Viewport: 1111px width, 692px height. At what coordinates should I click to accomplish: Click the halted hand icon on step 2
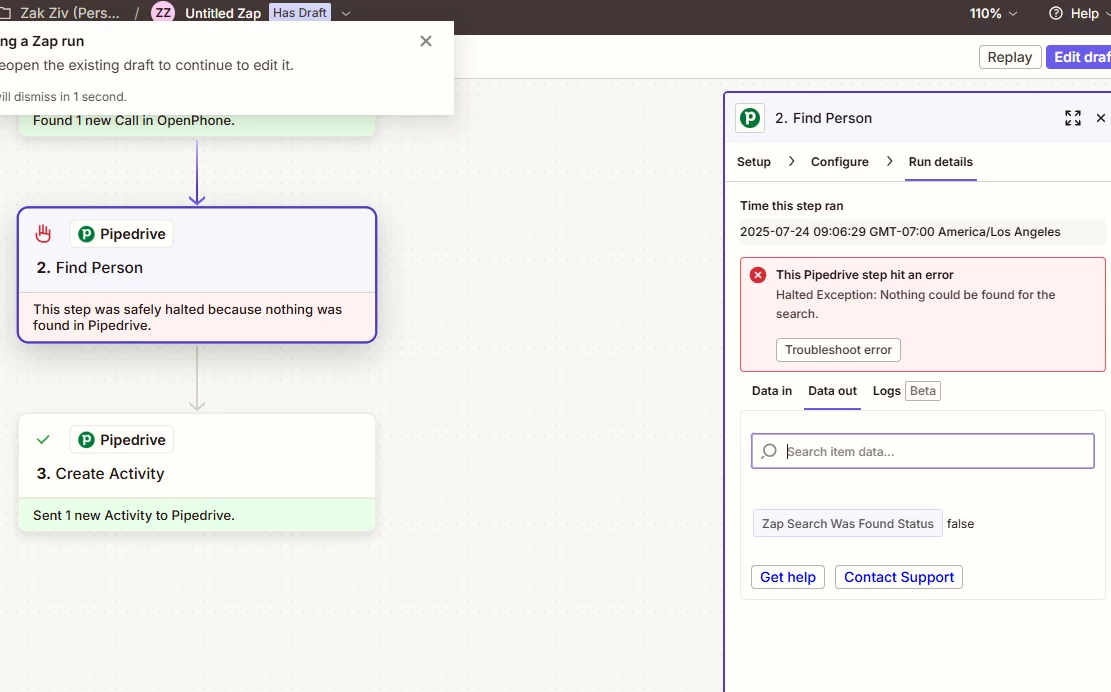pos(43,234)
